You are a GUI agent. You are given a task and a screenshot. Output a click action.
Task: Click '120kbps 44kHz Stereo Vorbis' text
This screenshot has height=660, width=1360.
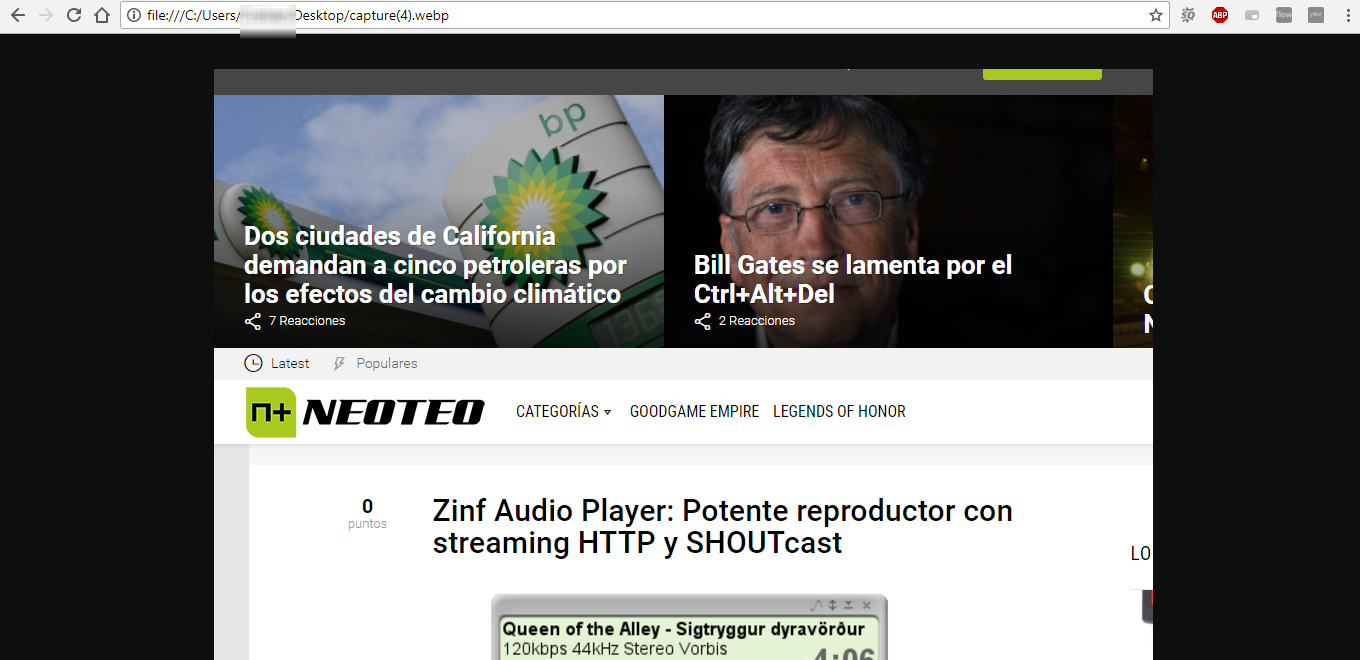(x=615, y=649)
